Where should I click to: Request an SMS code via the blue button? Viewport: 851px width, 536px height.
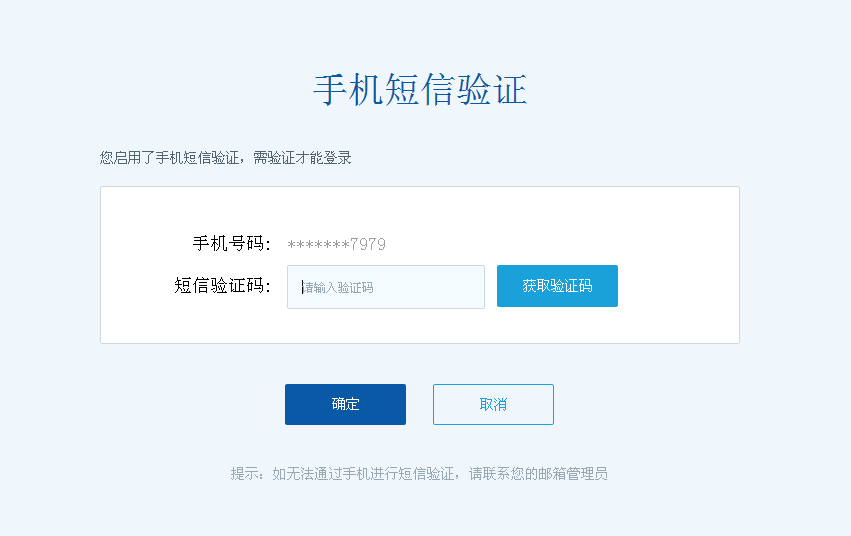pyautogui.click(x=557, y=286)
